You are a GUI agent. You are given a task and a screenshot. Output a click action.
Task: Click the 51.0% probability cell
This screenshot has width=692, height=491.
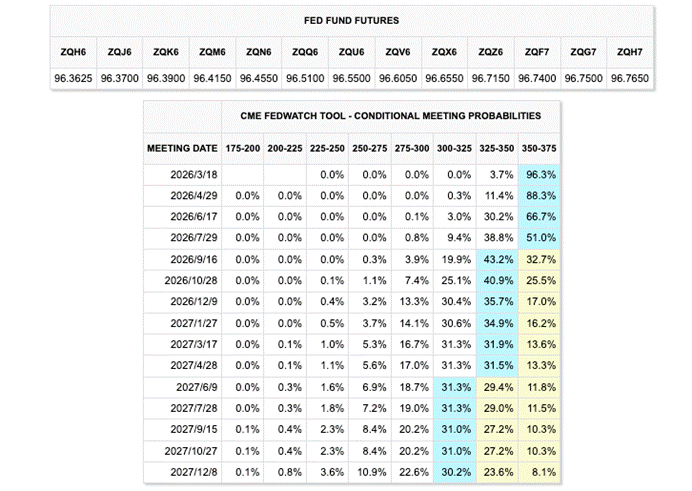tap(539, 238)
